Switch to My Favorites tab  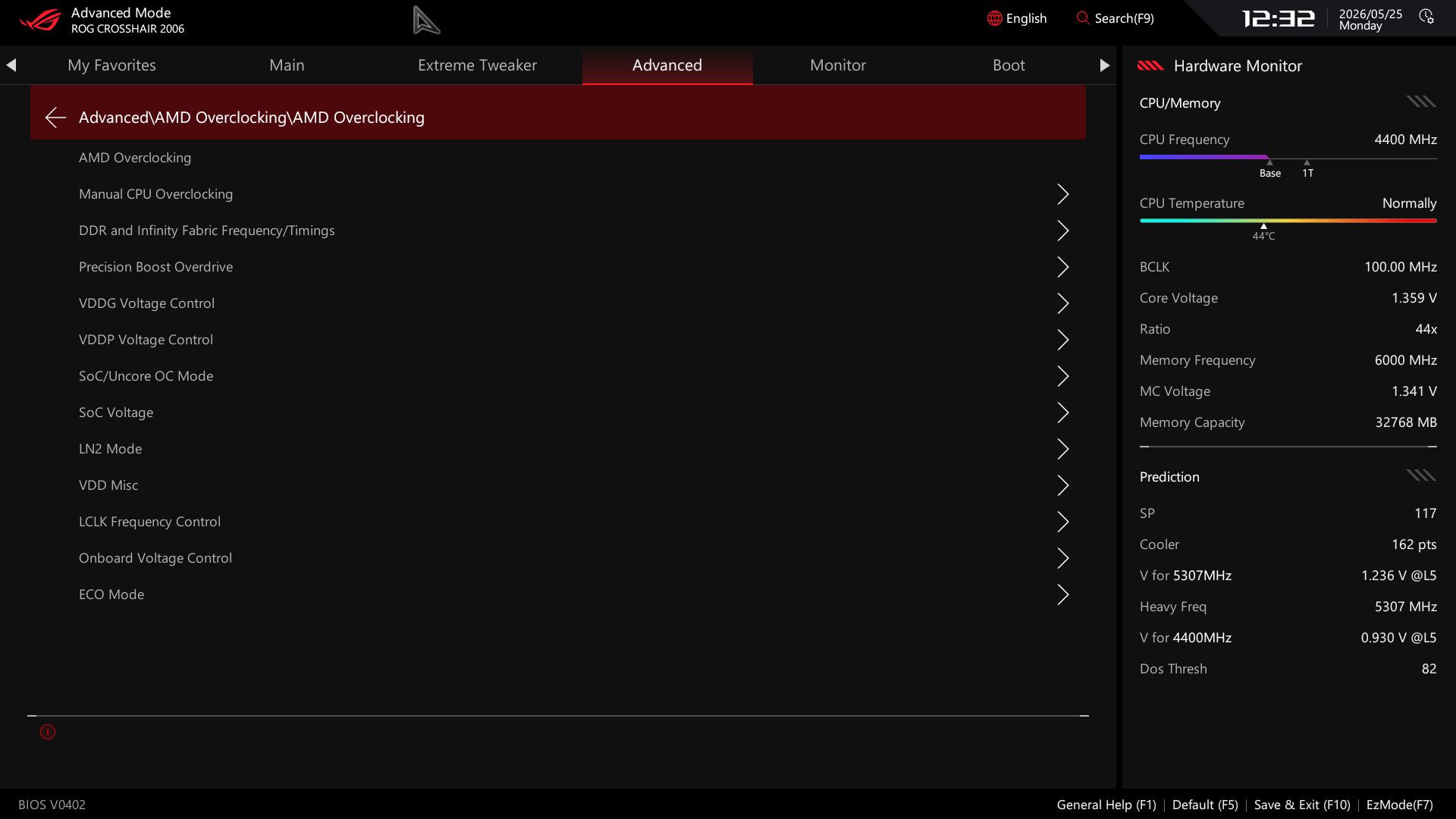111,65
